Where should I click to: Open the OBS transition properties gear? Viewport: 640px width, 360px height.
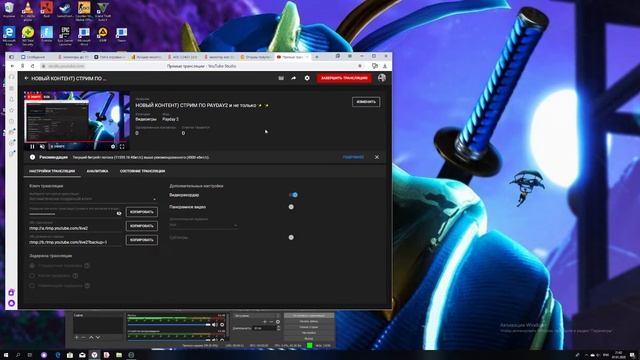[278, 322]
